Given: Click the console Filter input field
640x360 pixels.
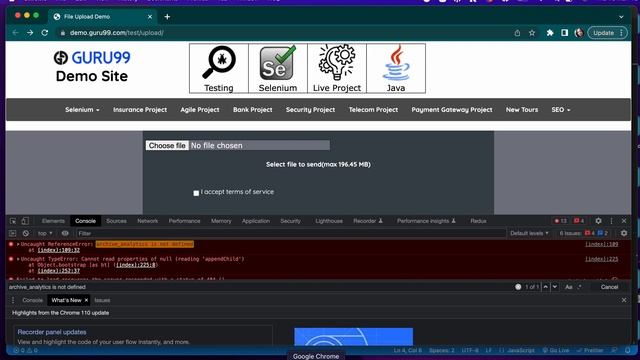Looking at the screenshot, I should tap(291, 233).
